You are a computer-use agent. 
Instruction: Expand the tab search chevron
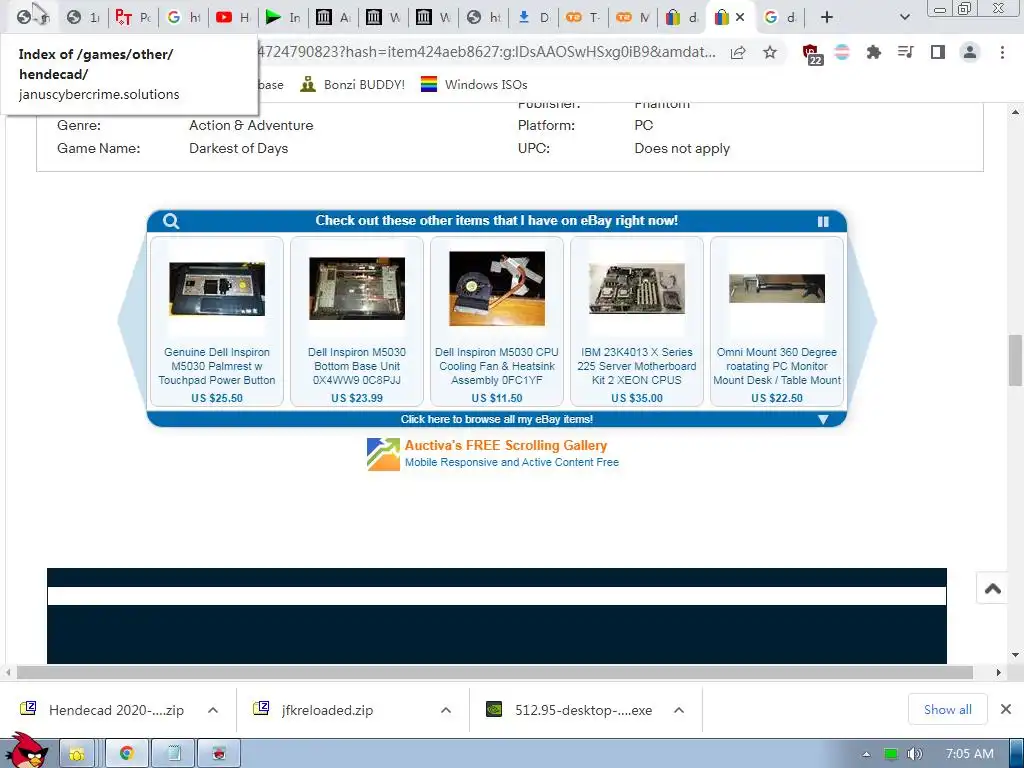(904, 18)
